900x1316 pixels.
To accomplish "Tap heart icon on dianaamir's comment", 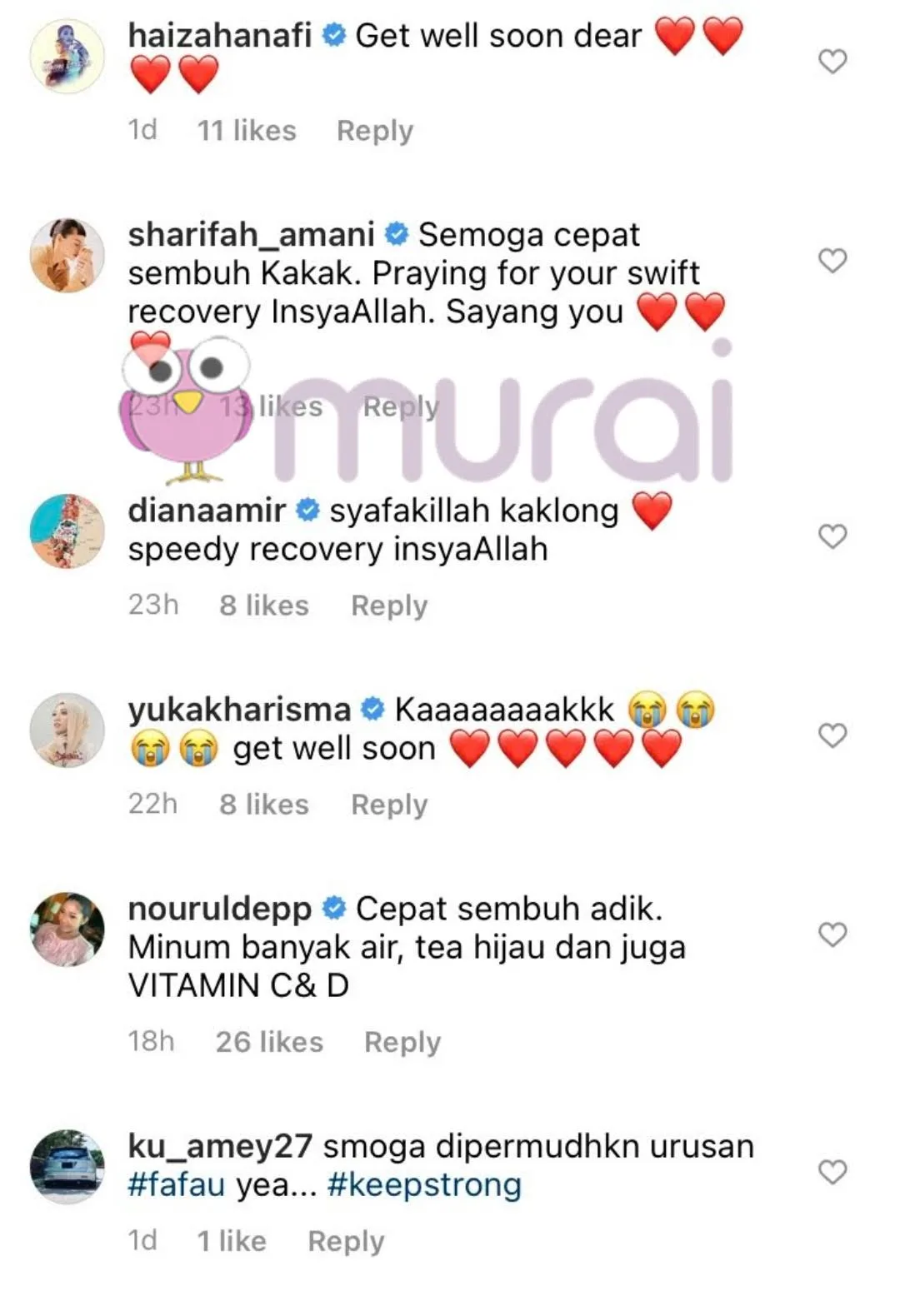I will [x=832, y=536].
